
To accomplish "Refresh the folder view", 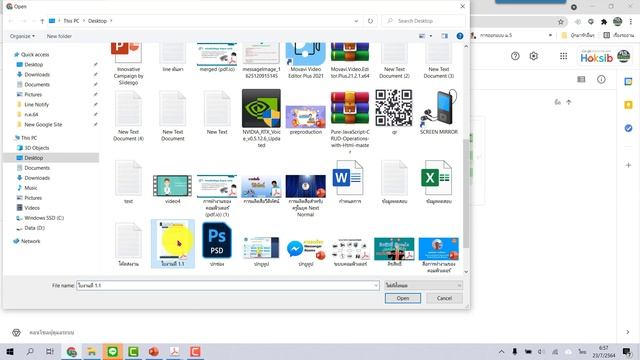I will (x=370, y=21).
